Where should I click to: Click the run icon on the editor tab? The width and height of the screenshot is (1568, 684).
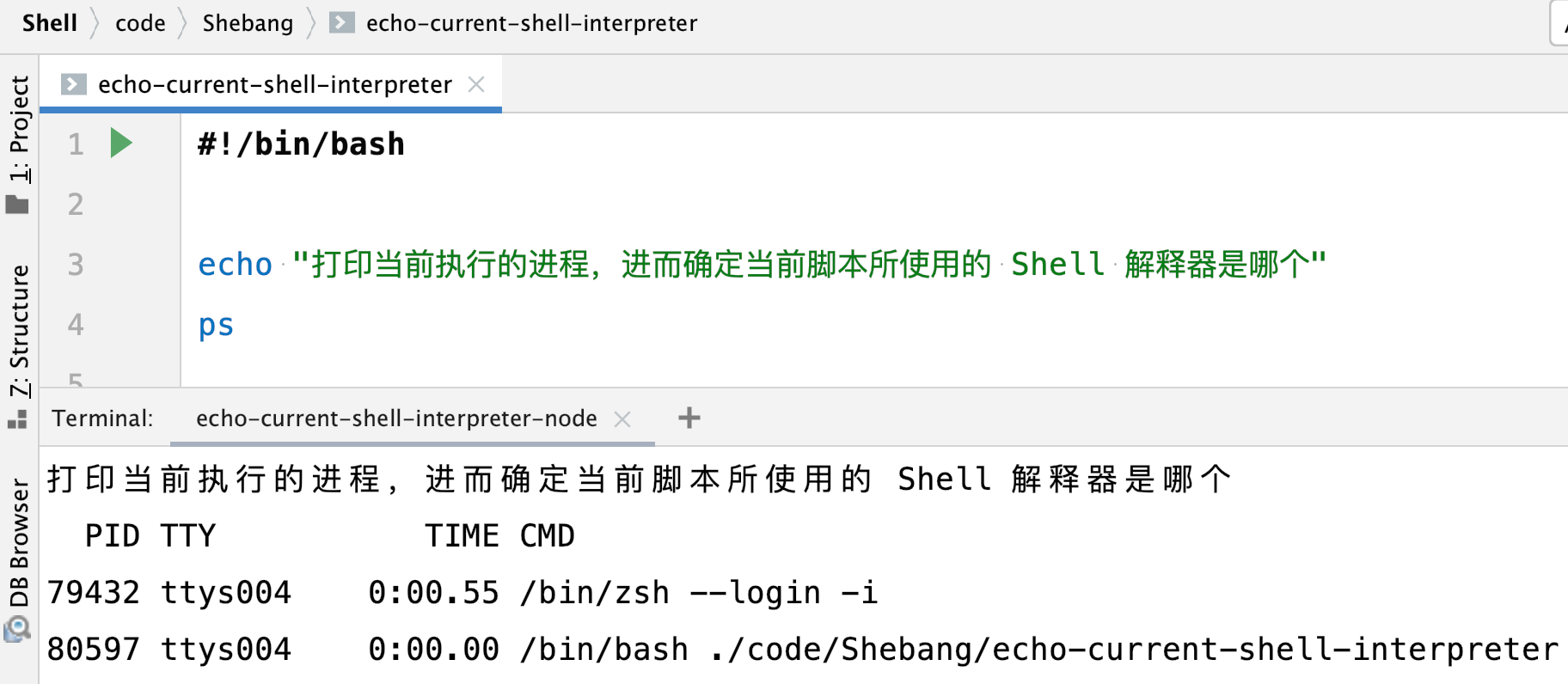click(73, 83)
